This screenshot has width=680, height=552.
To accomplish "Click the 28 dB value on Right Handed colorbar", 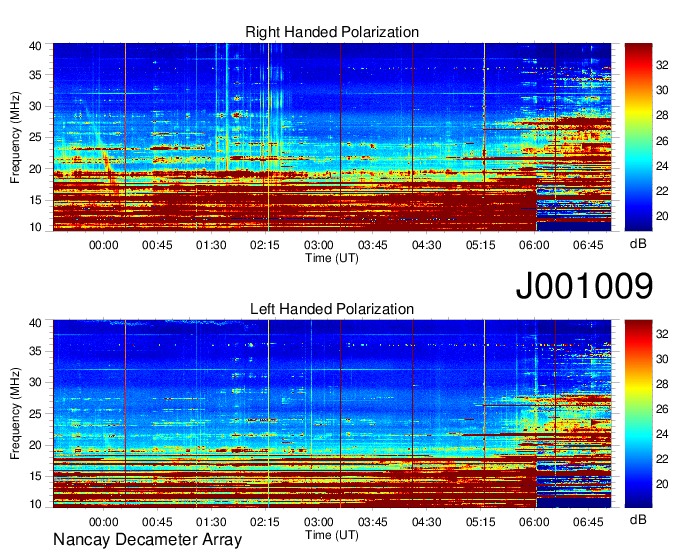I will pyautogui.click(x=662, y=115).
